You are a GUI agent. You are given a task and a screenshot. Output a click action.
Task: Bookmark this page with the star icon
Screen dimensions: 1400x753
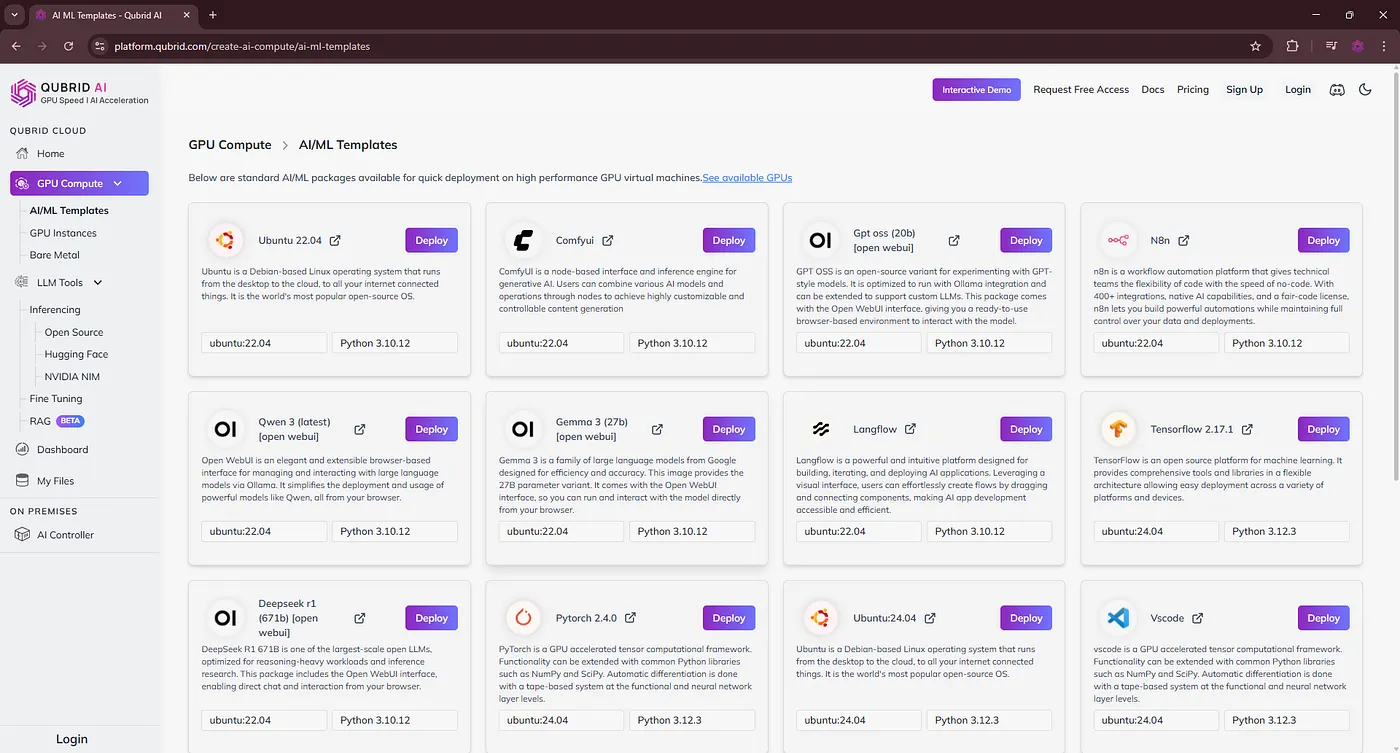[x=1255, y=46]
